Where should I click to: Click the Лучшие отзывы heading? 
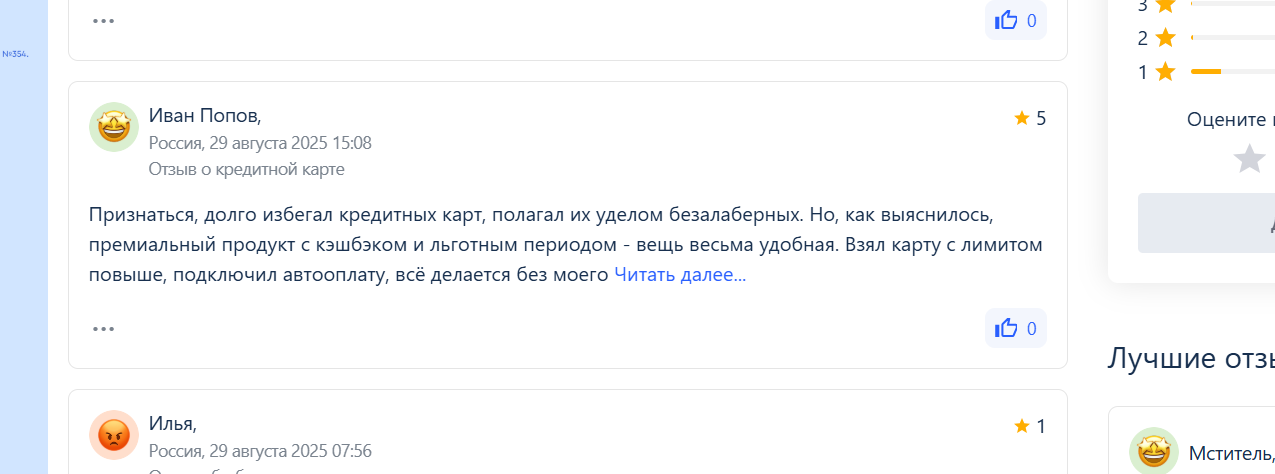(x=1190, y=358)
